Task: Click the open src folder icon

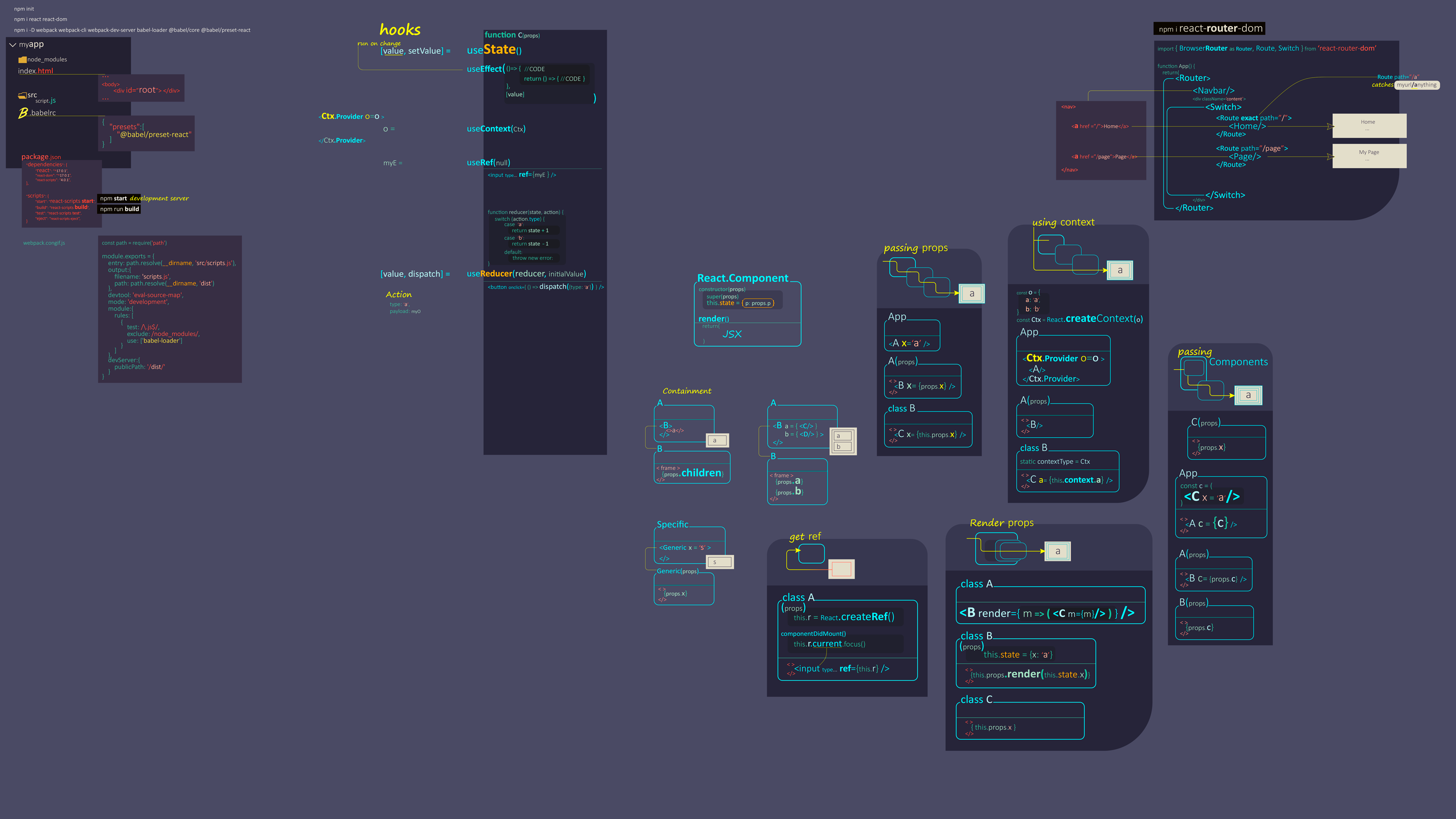Action: pyautogui.click(x=23, y=96)
